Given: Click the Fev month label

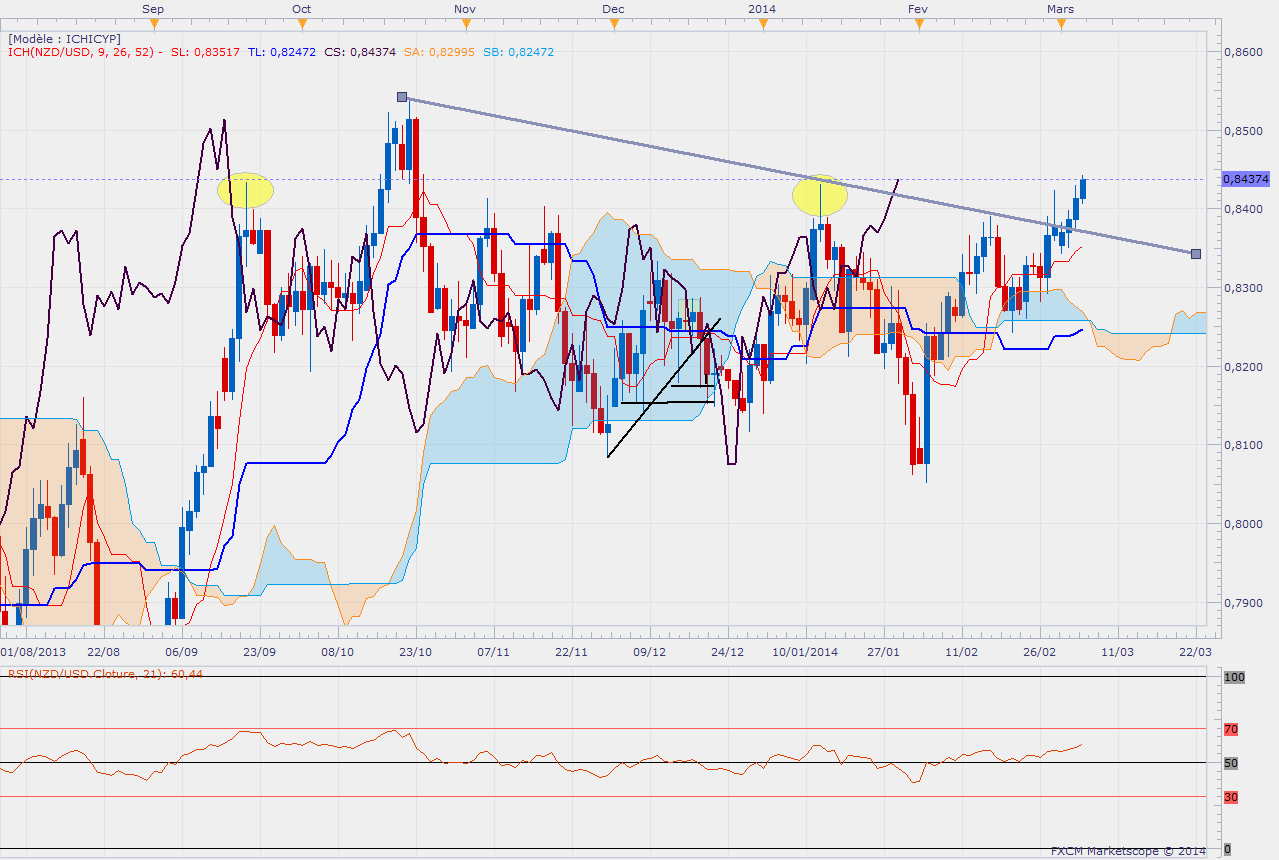Looking at the screenshot, I should (918, 9).
